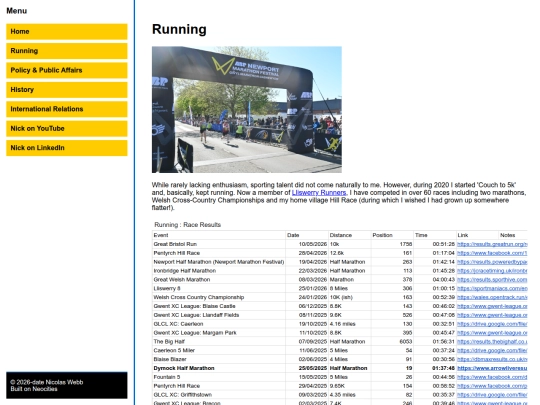
Task: Open Blaise Blazer dbmaxresults link
Action: pyautogui.click(x=492, y=359)
